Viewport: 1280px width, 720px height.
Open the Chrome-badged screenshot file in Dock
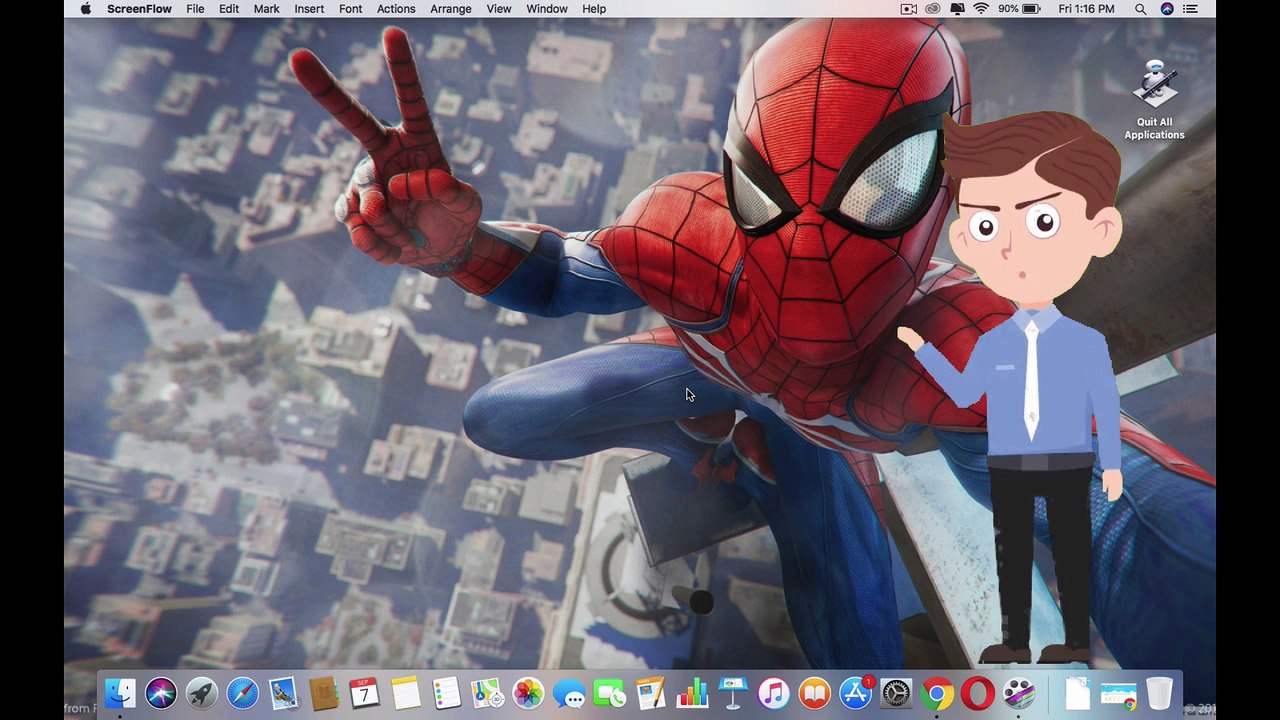tap(1118, 694)
